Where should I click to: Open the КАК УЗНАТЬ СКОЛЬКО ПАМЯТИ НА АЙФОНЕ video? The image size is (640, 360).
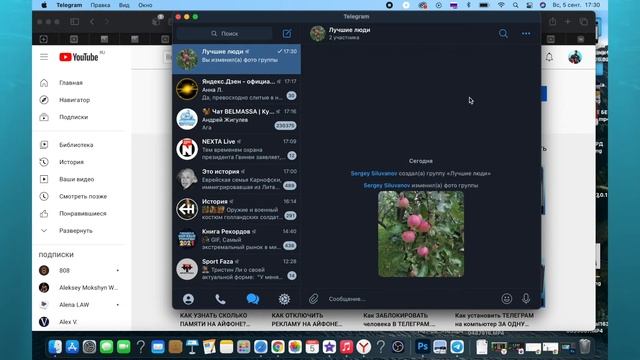coord(215,320)
